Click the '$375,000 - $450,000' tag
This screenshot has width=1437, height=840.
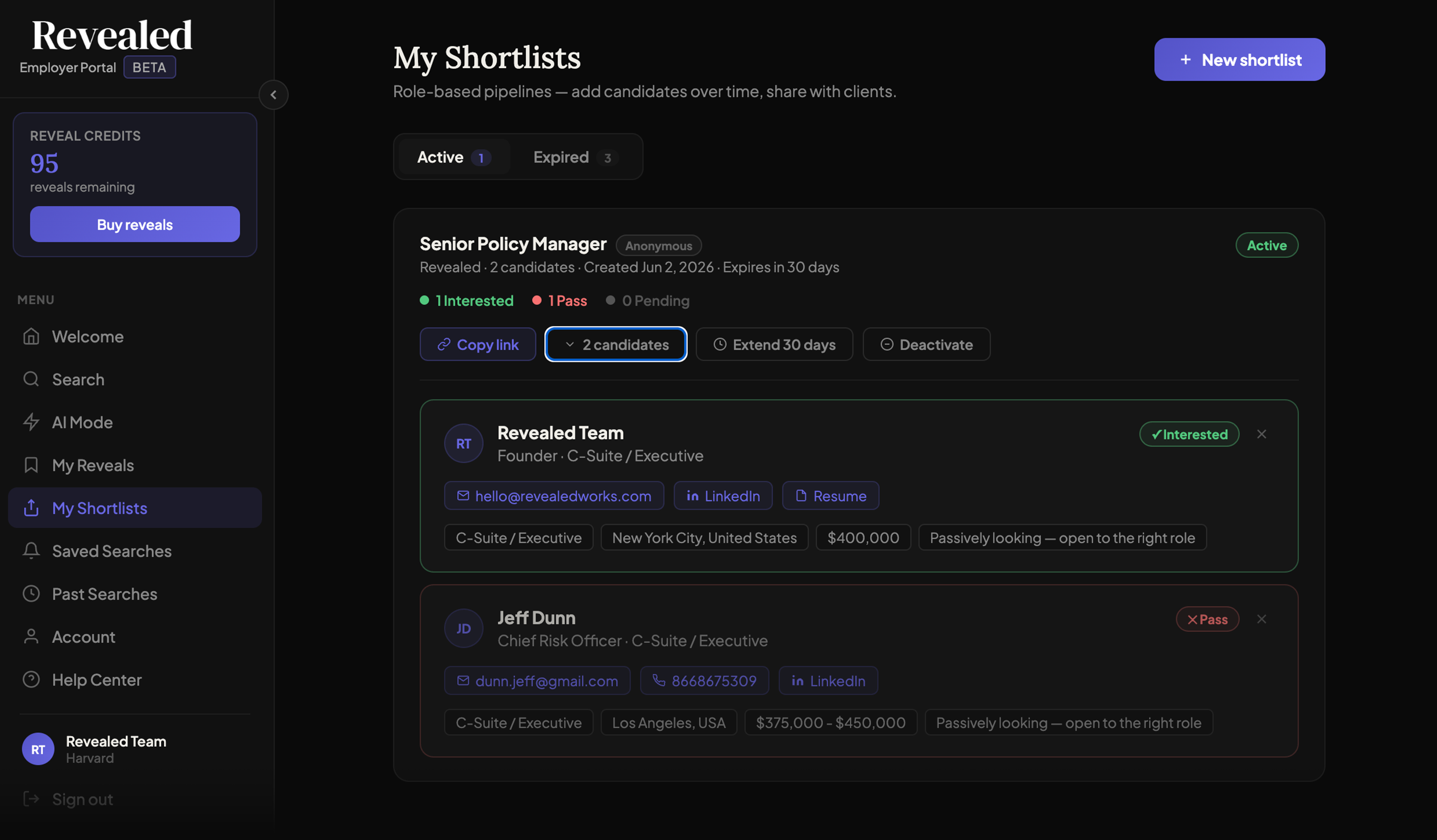click(x=831, y=722)
